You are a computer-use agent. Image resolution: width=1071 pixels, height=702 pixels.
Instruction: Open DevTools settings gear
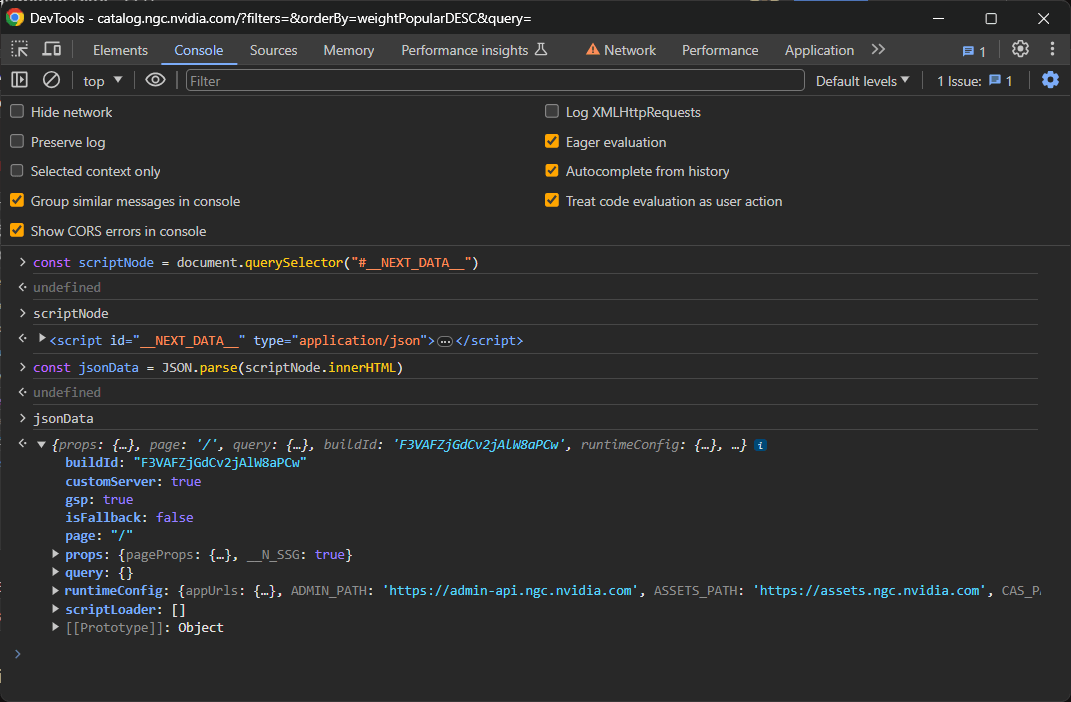[1021, 49]
